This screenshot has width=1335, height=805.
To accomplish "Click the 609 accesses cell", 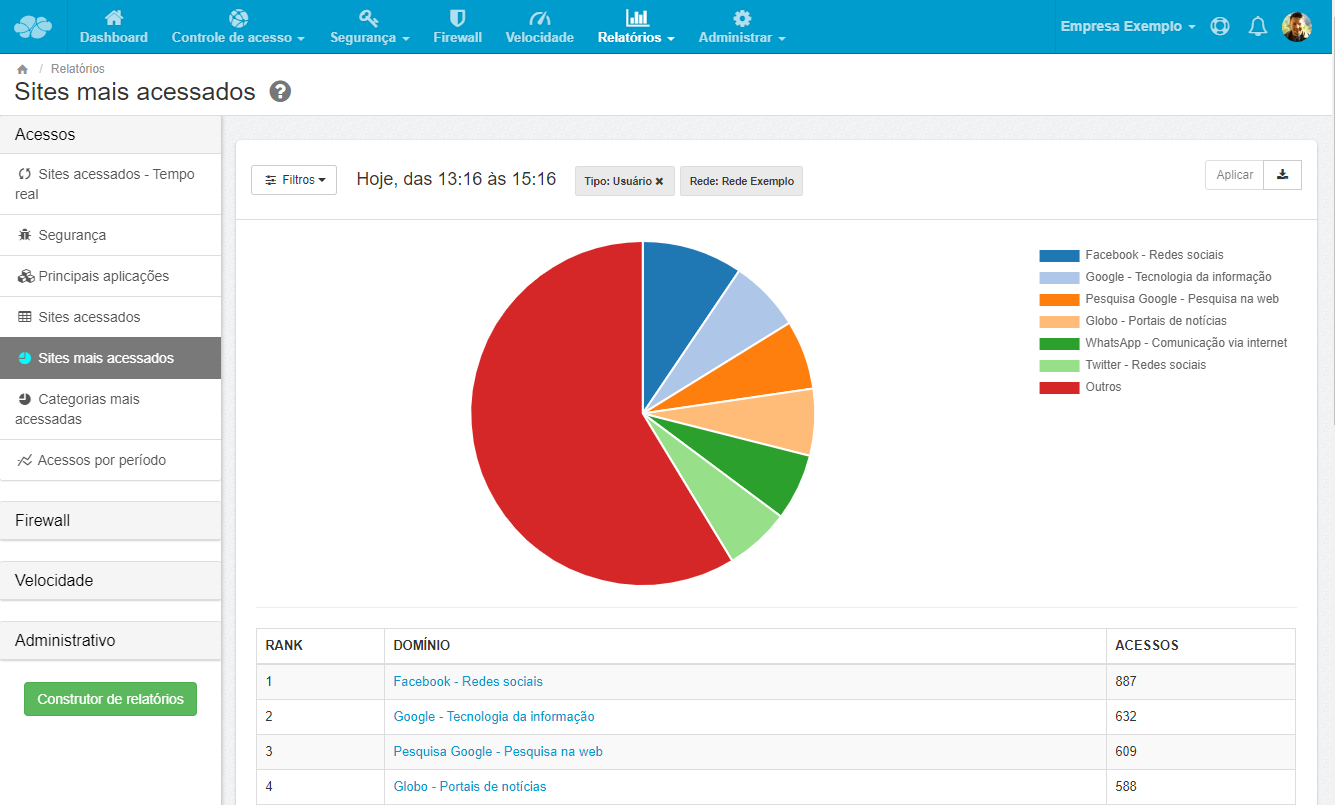I will (x=1201, y=751).
